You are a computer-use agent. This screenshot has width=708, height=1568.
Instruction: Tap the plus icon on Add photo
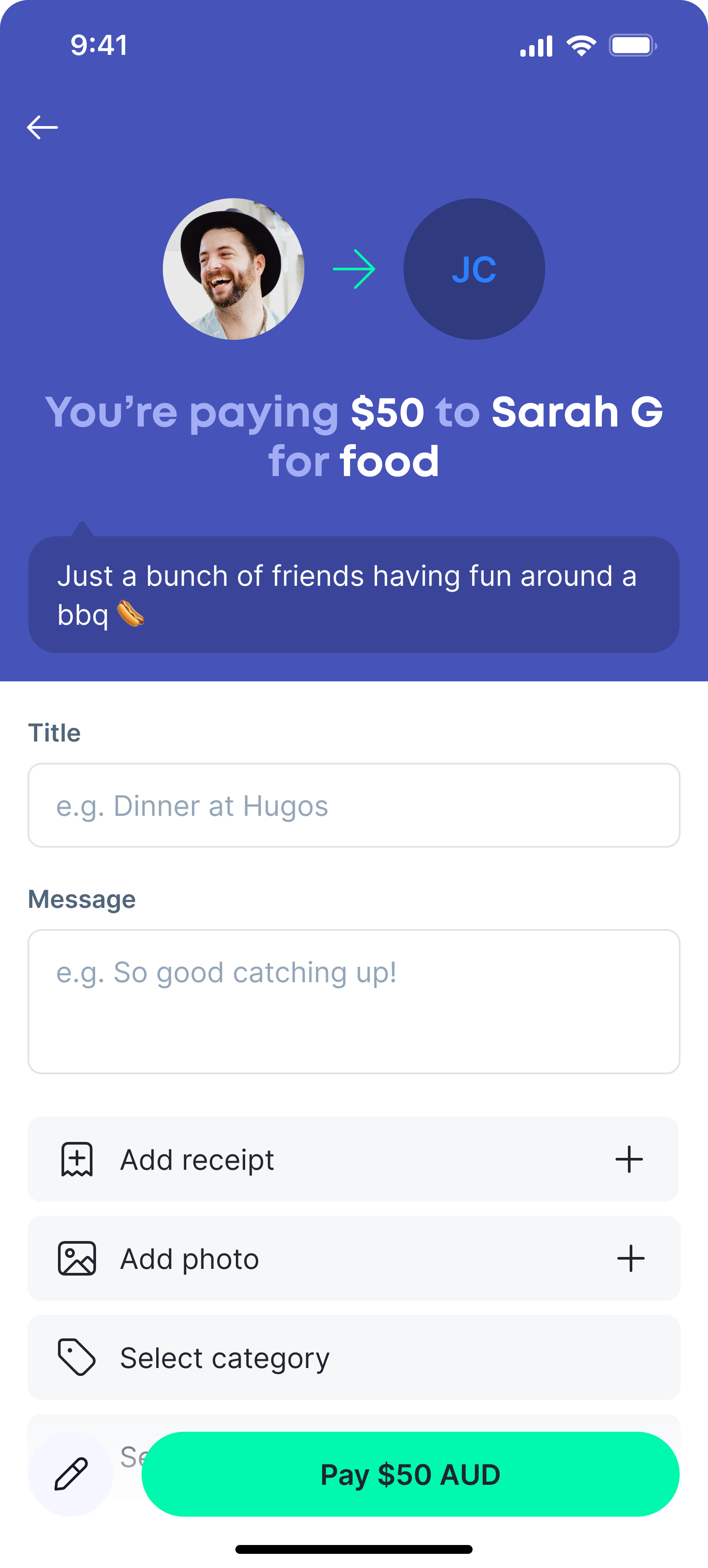point(631,1258)
